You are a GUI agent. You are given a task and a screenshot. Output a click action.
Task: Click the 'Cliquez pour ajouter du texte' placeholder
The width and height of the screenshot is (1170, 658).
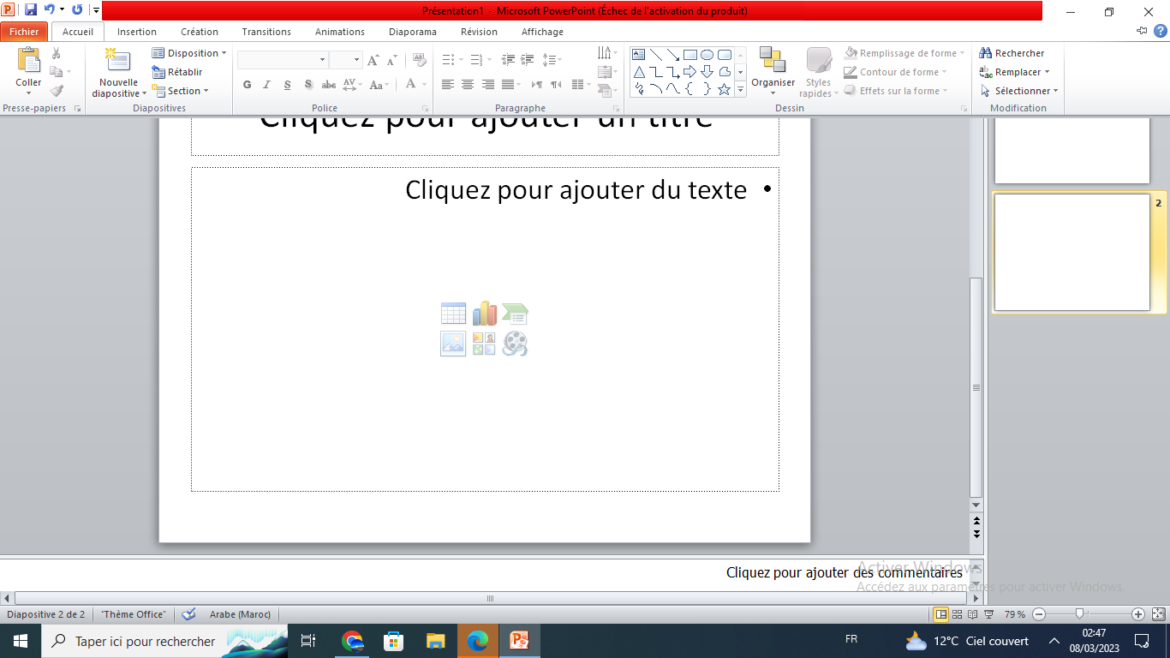pos(485,329)
